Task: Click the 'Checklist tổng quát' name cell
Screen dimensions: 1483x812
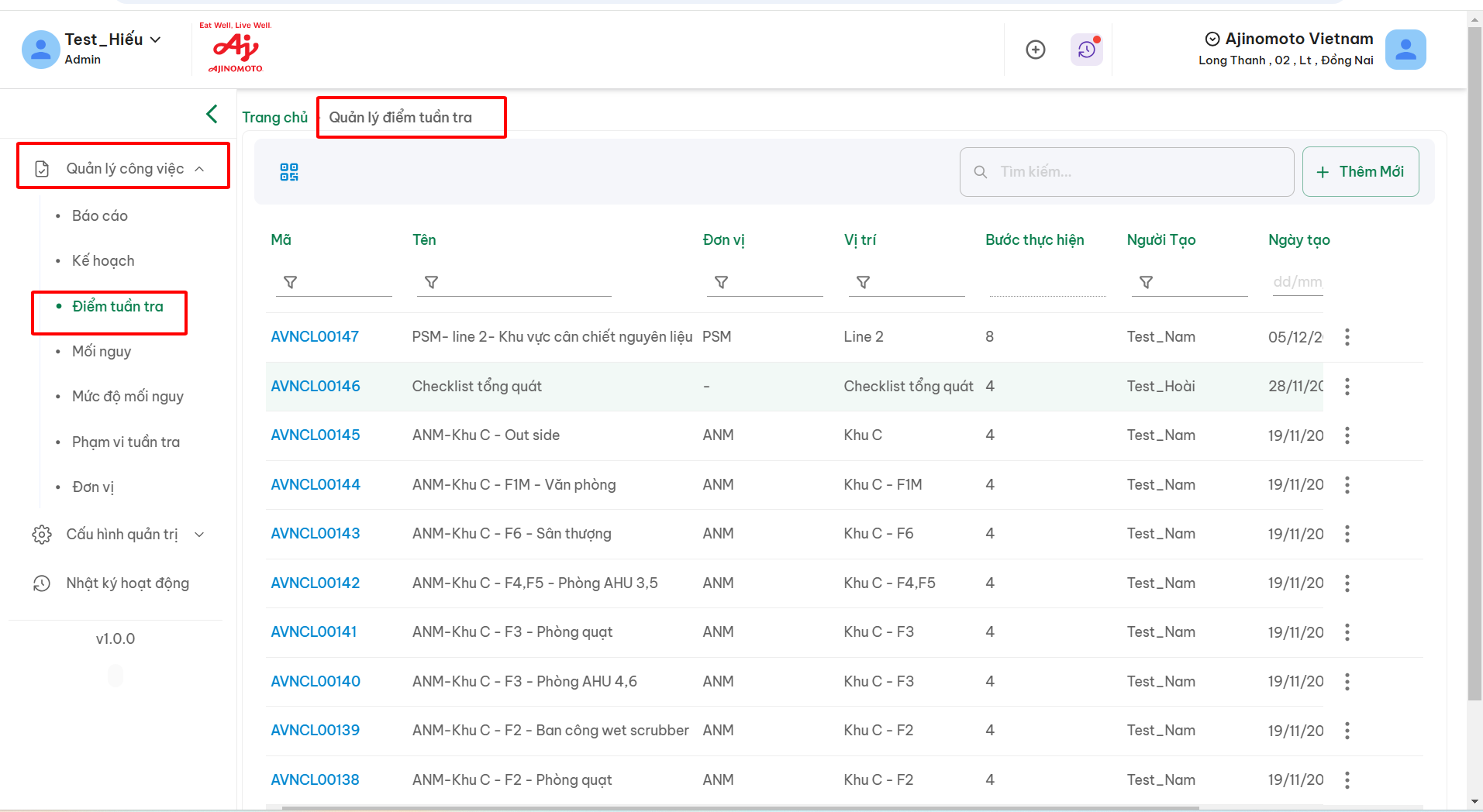Action: [x=477, y=387]
